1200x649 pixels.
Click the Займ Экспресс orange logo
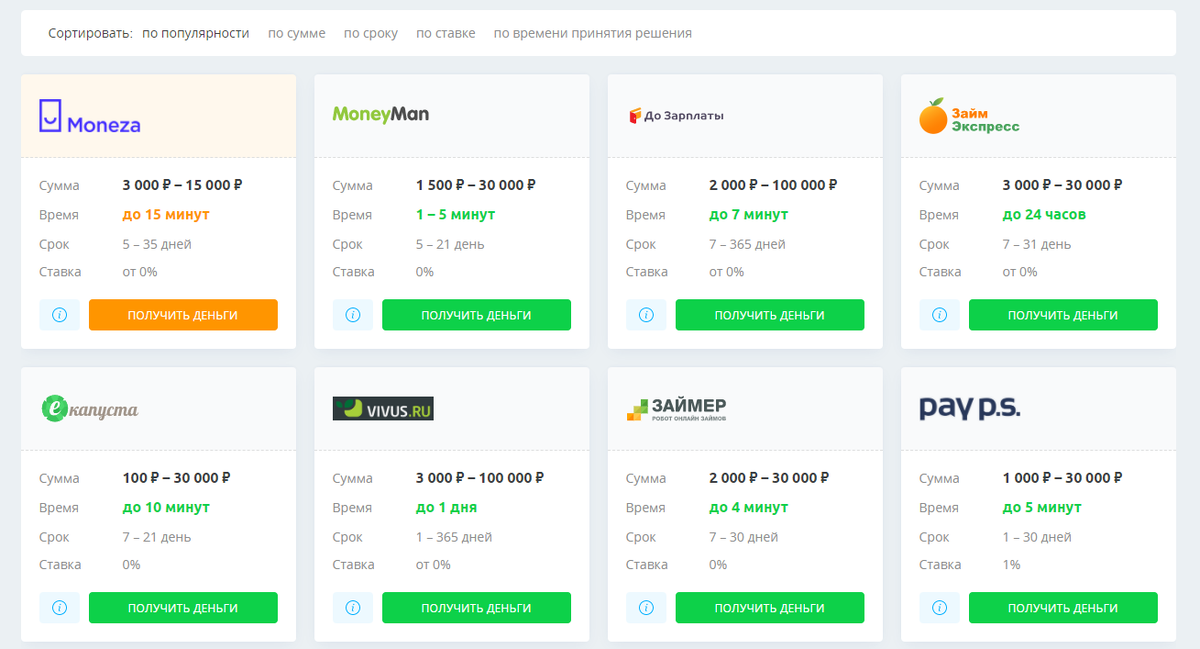click(969, 116)
